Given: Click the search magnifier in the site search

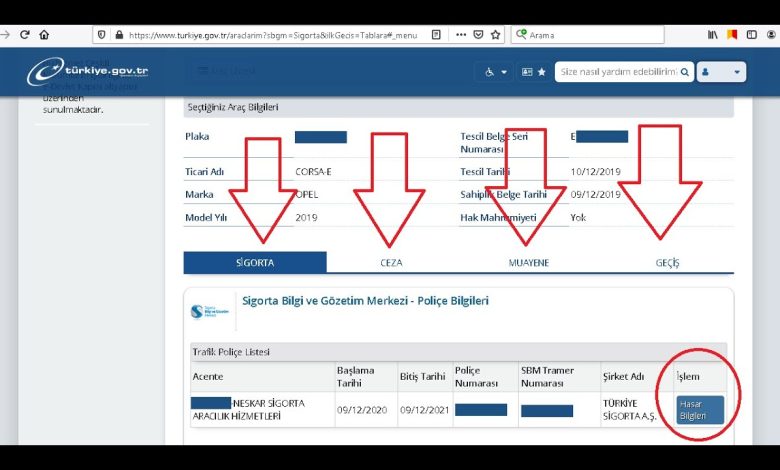Looking at the screenshot, I should [x=684, y=72].
